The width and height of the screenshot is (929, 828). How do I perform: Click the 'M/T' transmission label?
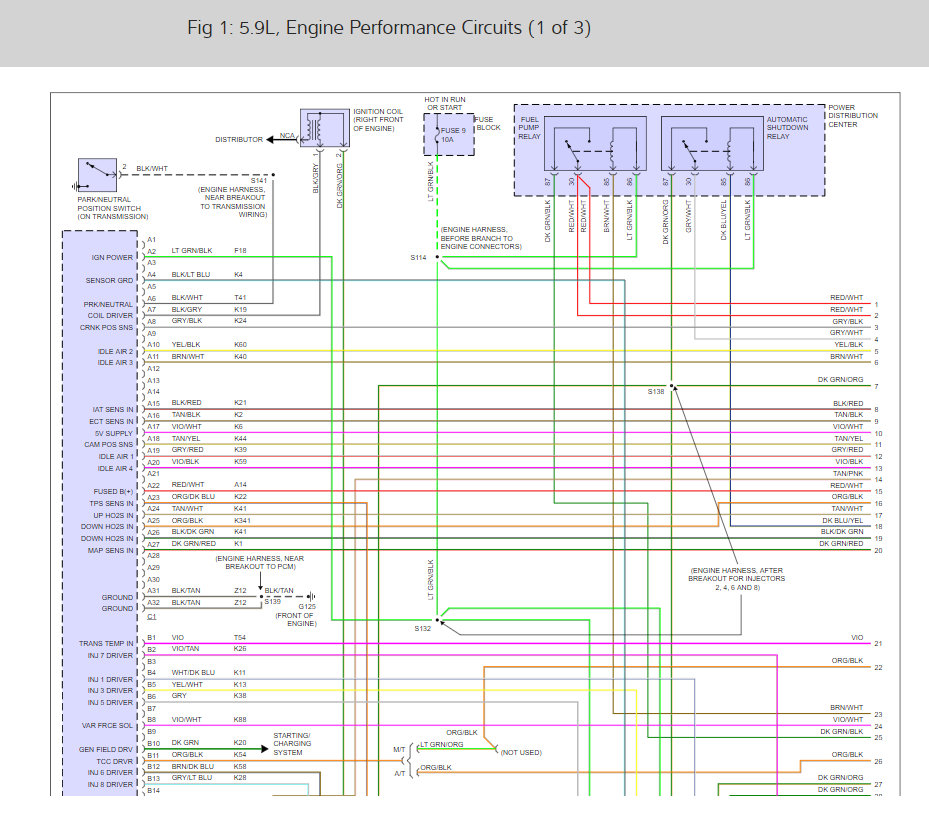pos(399,750)
